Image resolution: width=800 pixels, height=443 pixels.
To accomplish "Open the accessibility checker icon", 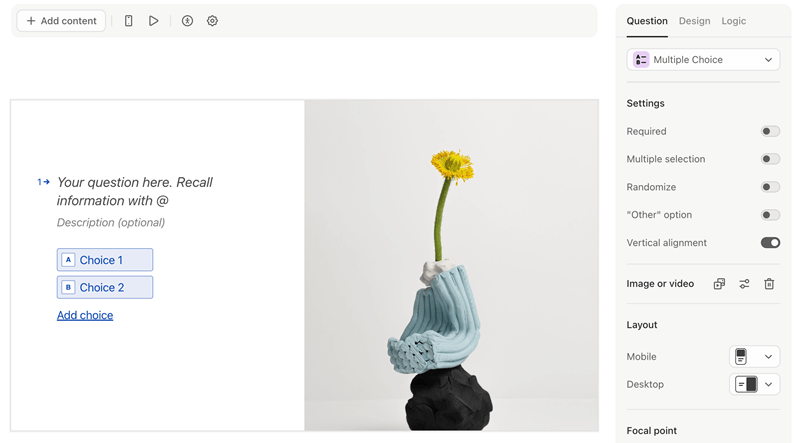I will (x=187, y=21).
